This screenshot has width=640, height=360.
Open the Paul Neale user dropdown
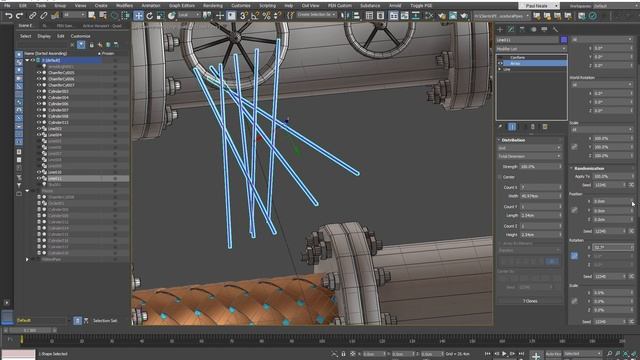click(x=539, y=6)
